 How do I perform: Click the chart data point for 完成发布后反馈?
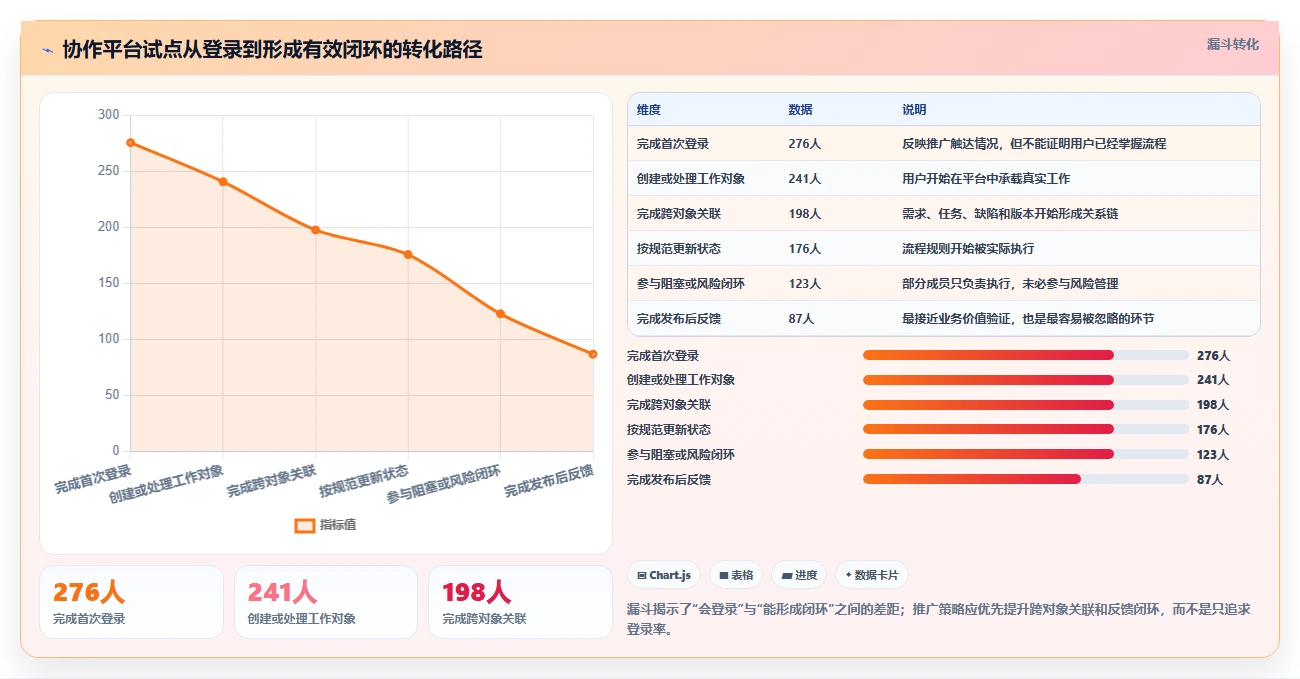593,354
